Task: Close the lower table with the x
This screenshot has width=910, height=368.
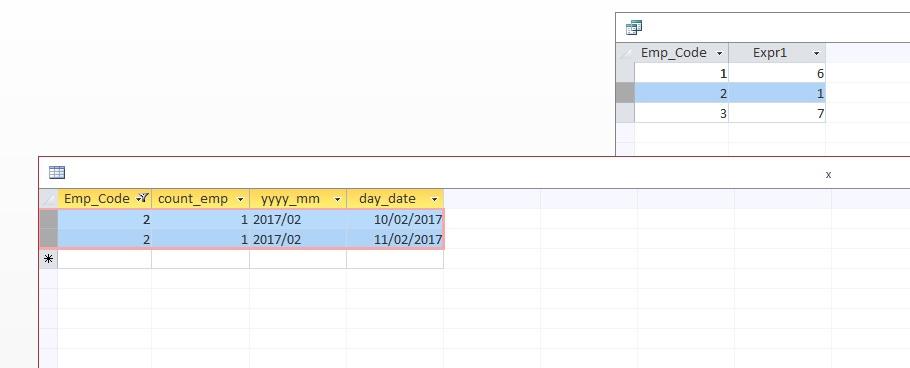Action: (x=828, y=174)
